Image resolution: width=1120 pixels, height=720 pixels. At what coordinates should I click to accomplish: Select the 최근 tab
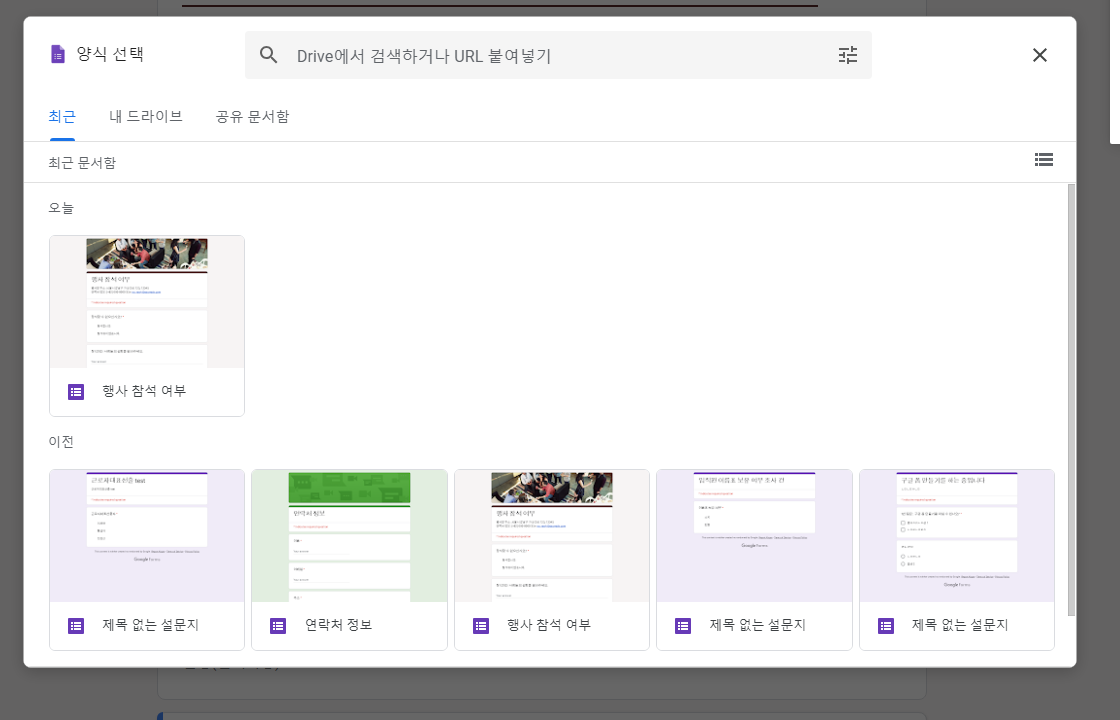(x=62, y=116)
